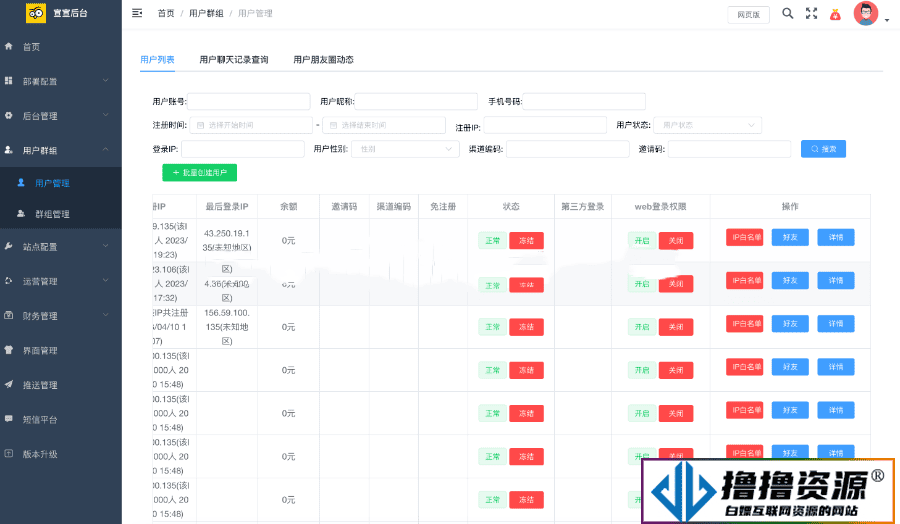Click the 最后登录IP column header

point(227,207)
